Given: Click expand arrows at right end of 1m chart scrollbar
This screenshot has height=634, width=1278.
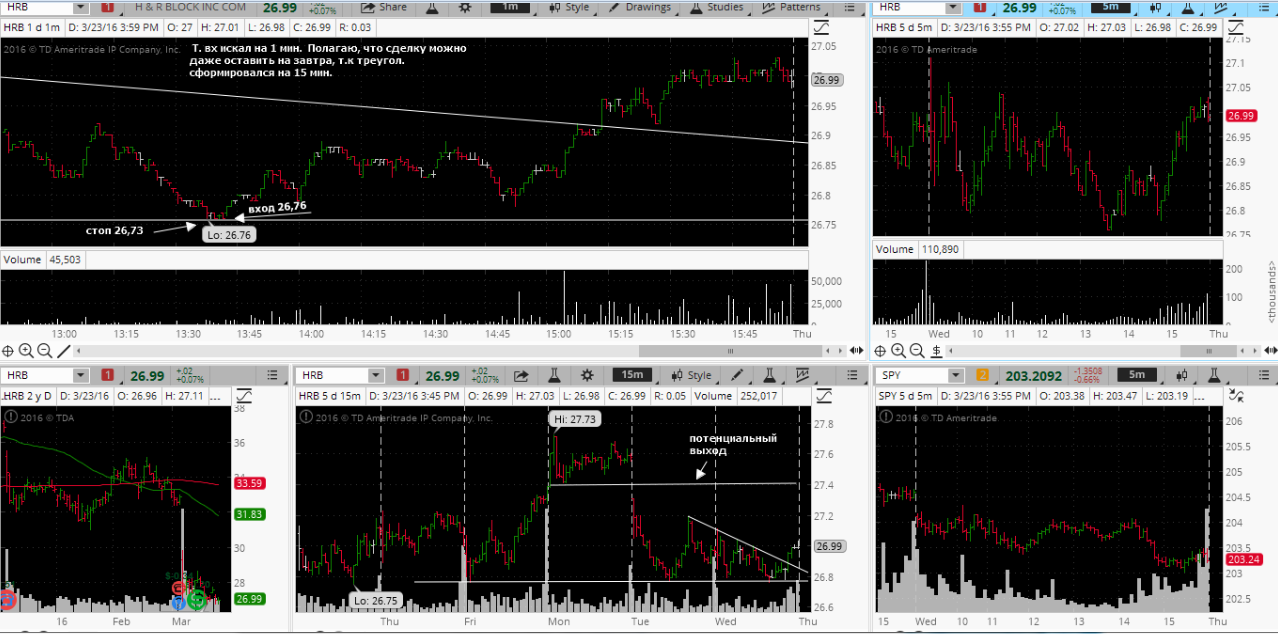Looking at the screenshot, I should [x=856, y=351].
